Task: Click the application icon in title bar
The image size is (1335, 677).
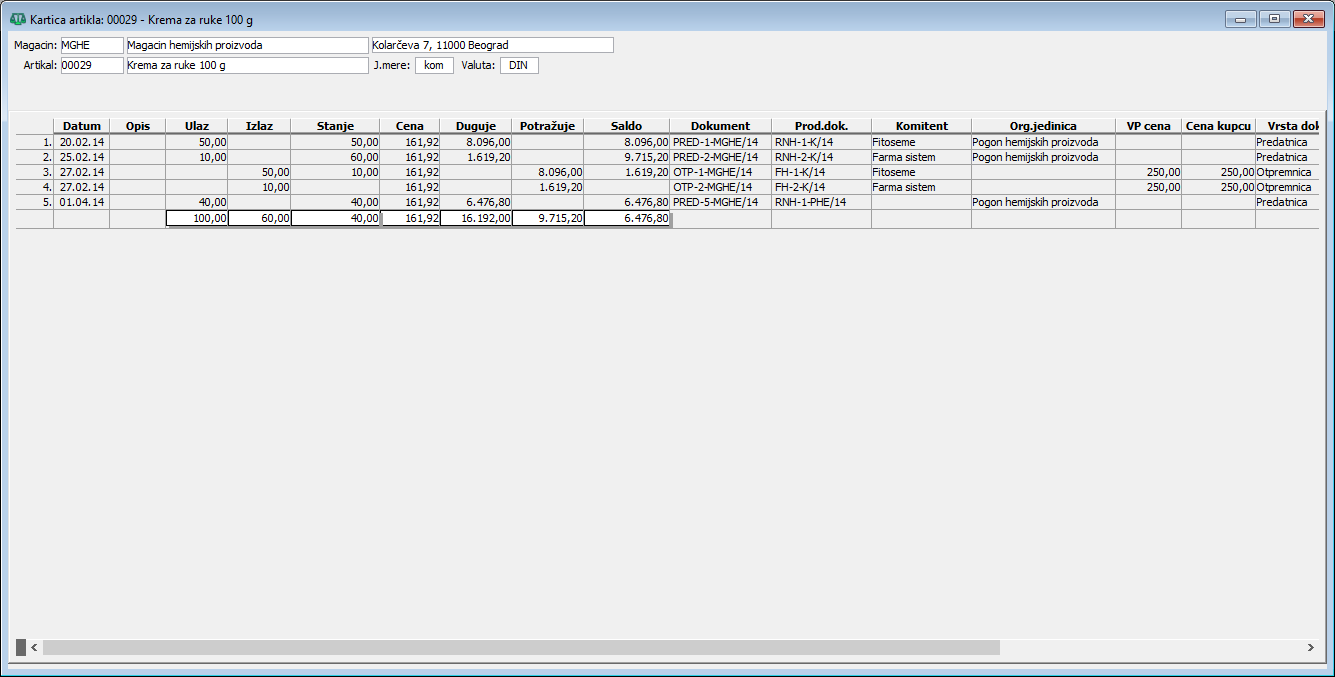Action: tap(17, 19)
